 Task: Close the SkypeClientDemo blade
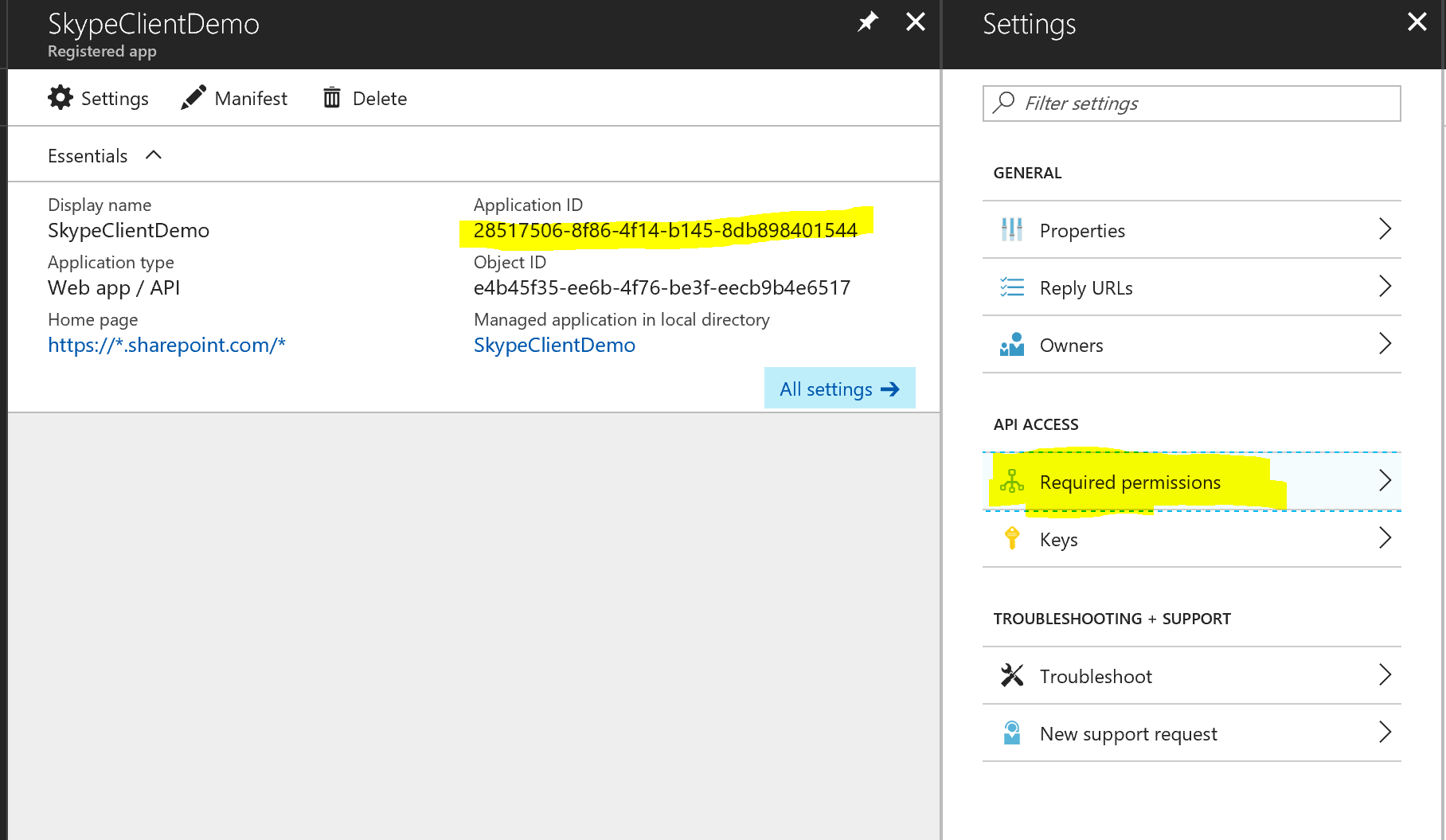(916, 21)
